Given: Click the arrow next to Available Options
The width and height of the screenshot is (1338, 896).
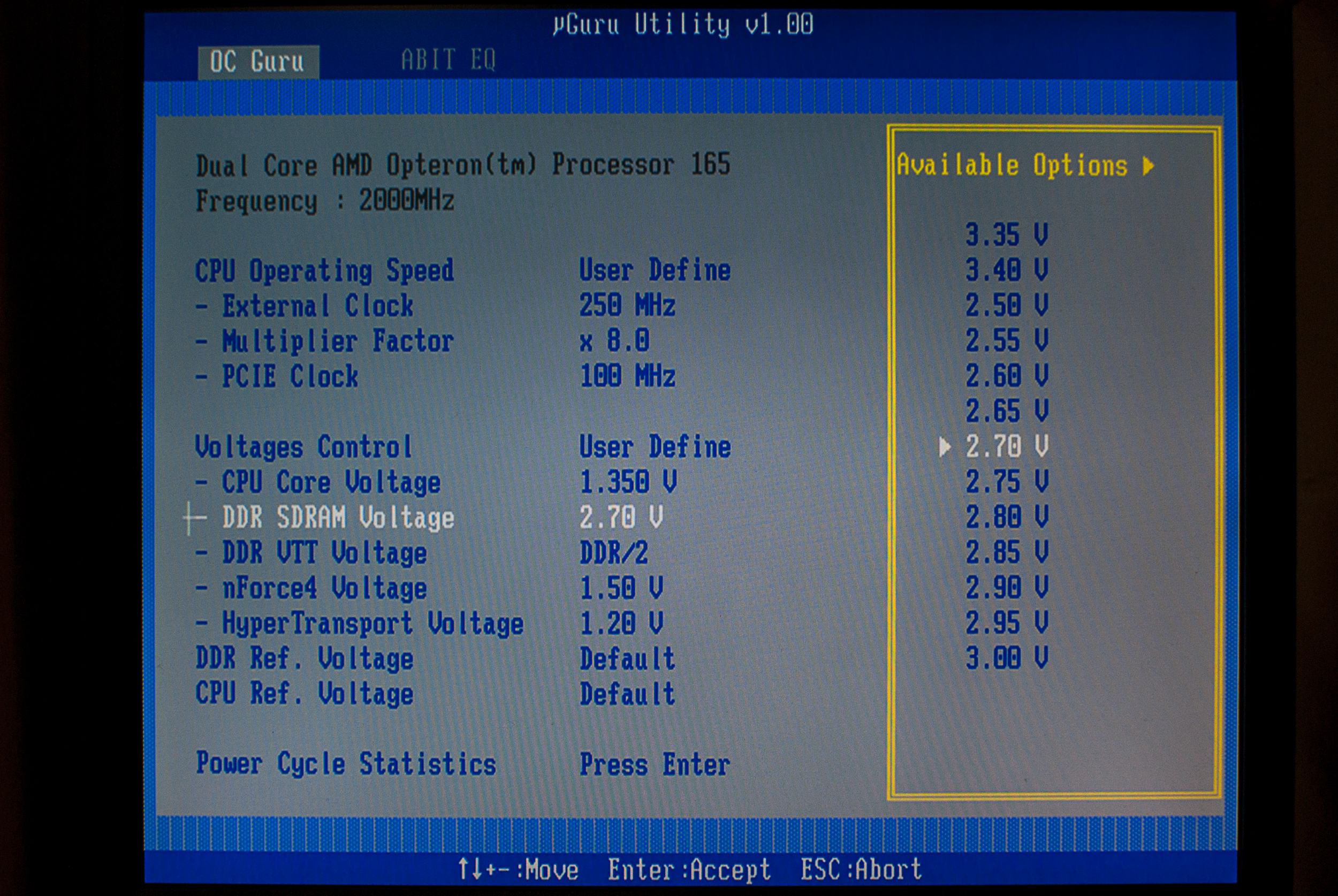Looking at the screenshot, I should [1149, 166].
